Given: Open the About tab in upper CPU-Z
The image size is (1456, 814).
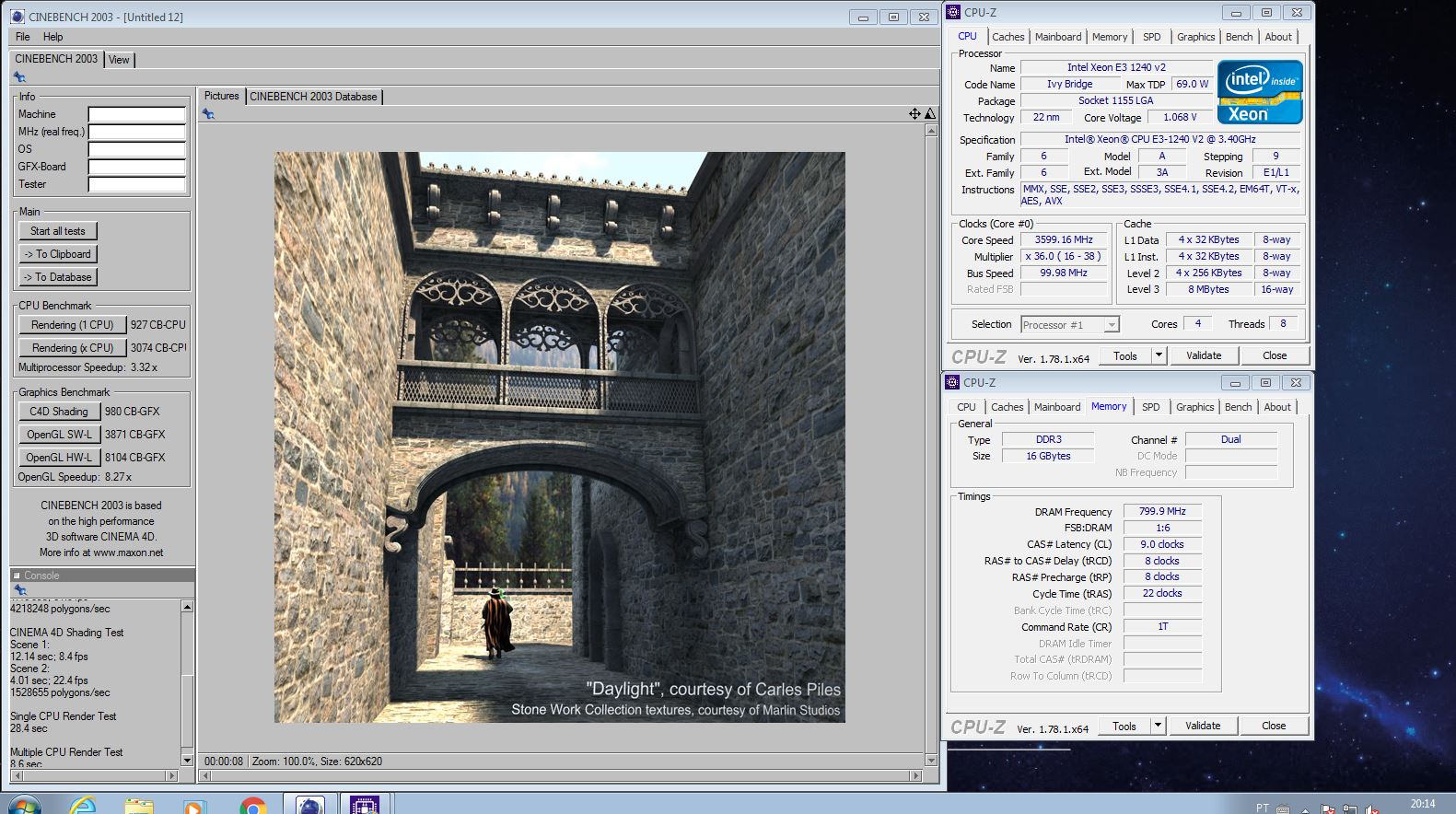Looking at the screenshot, I should 1278,37.
